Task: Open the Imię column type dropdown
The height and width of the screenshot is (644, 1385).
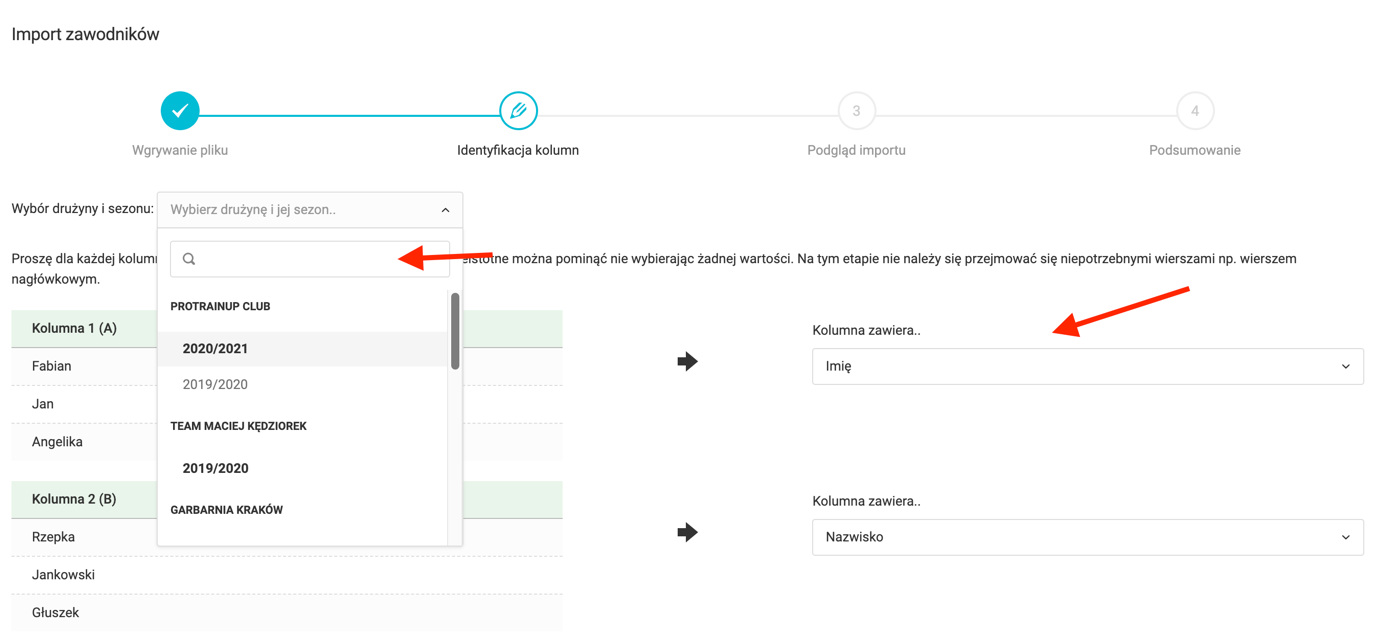Action: (1087, 367)
